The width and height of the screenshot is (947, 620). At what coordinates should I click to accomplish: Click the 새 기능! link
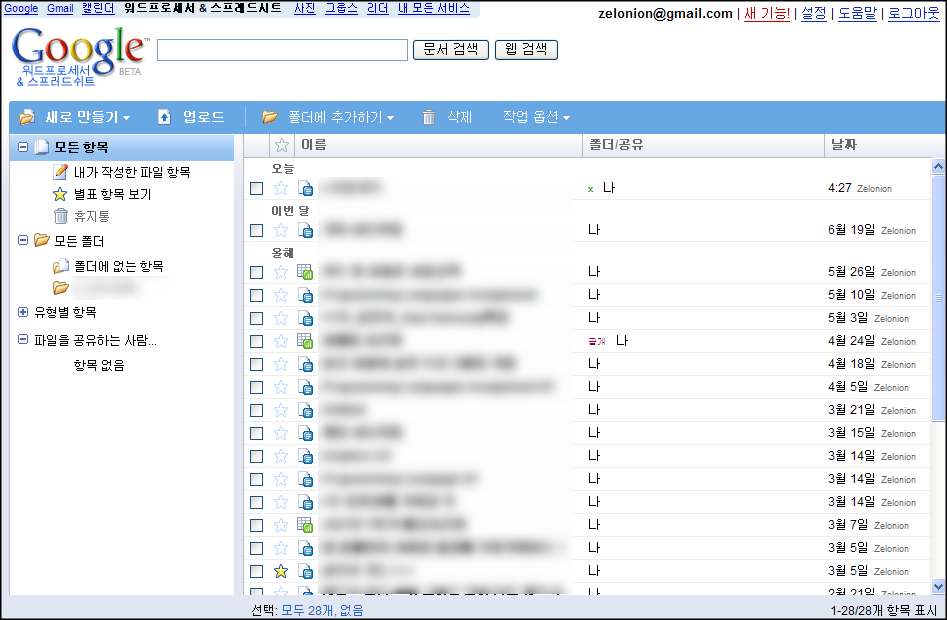pyautogui.click(x=767, y=13)
